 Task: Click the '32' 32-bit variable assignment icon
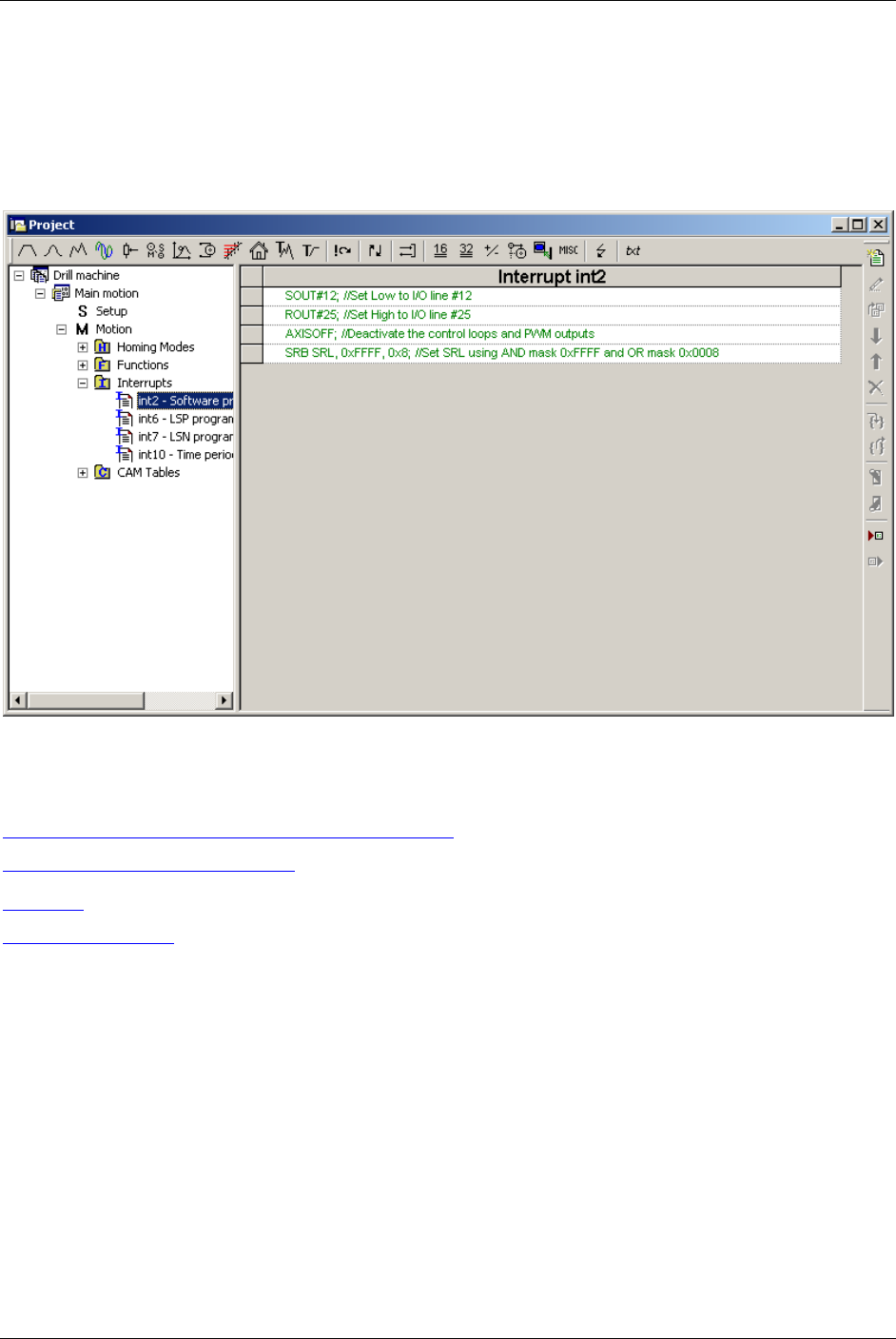(466, 250)
